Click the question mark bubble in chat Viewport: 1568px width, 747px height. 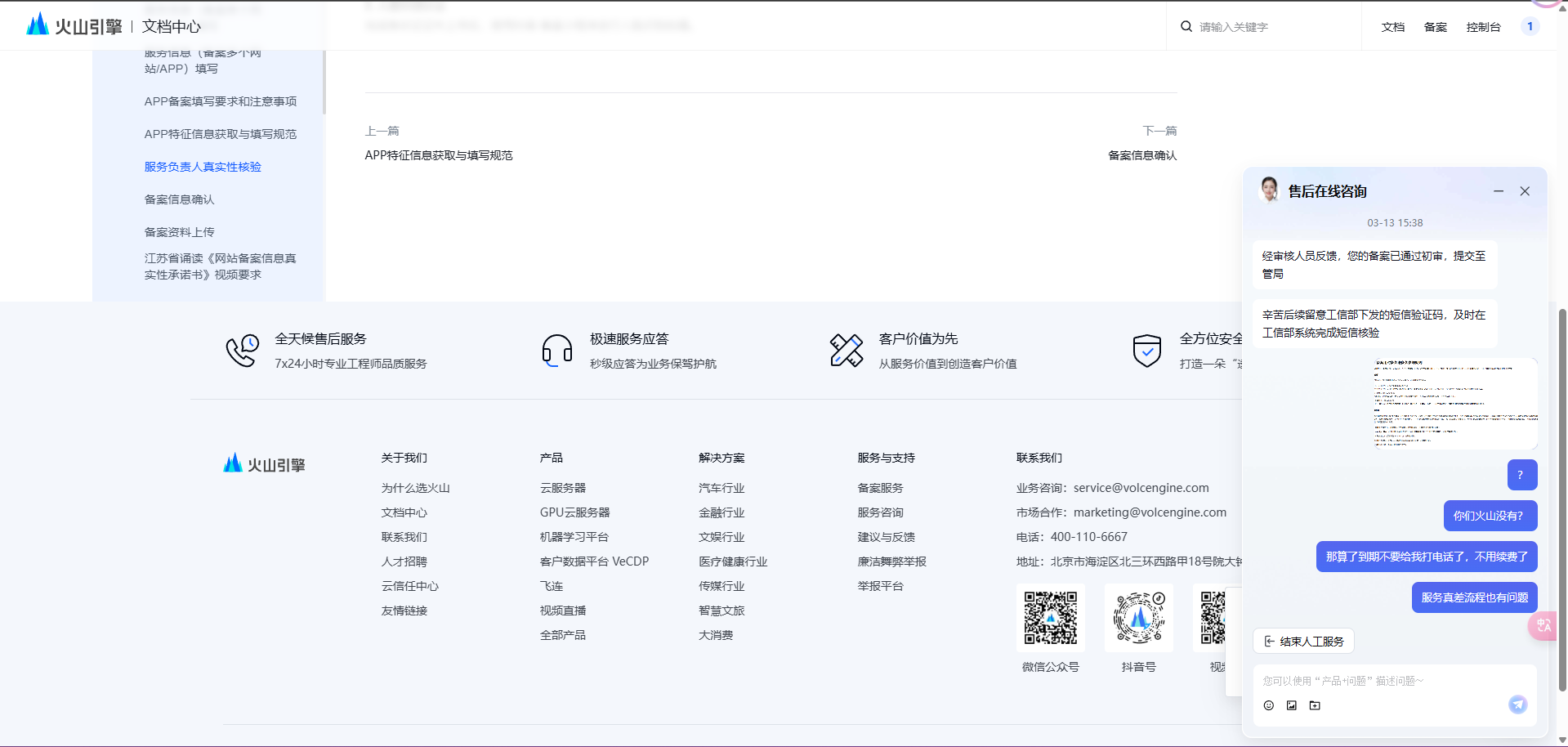coord(1521,475)
